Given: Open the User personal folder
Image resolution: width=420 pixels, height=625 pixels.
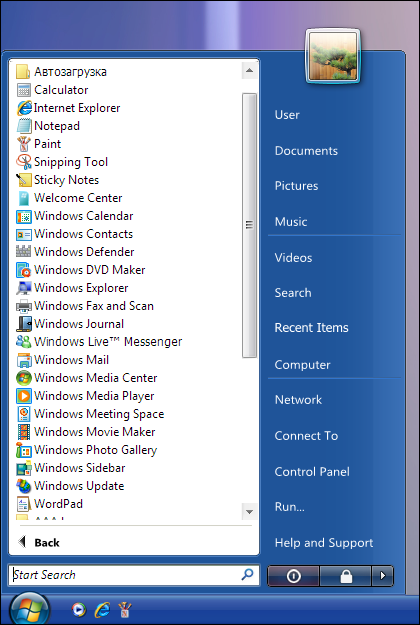Looking at the screenshot, I should pyautogui.click(x=287, y=115).
